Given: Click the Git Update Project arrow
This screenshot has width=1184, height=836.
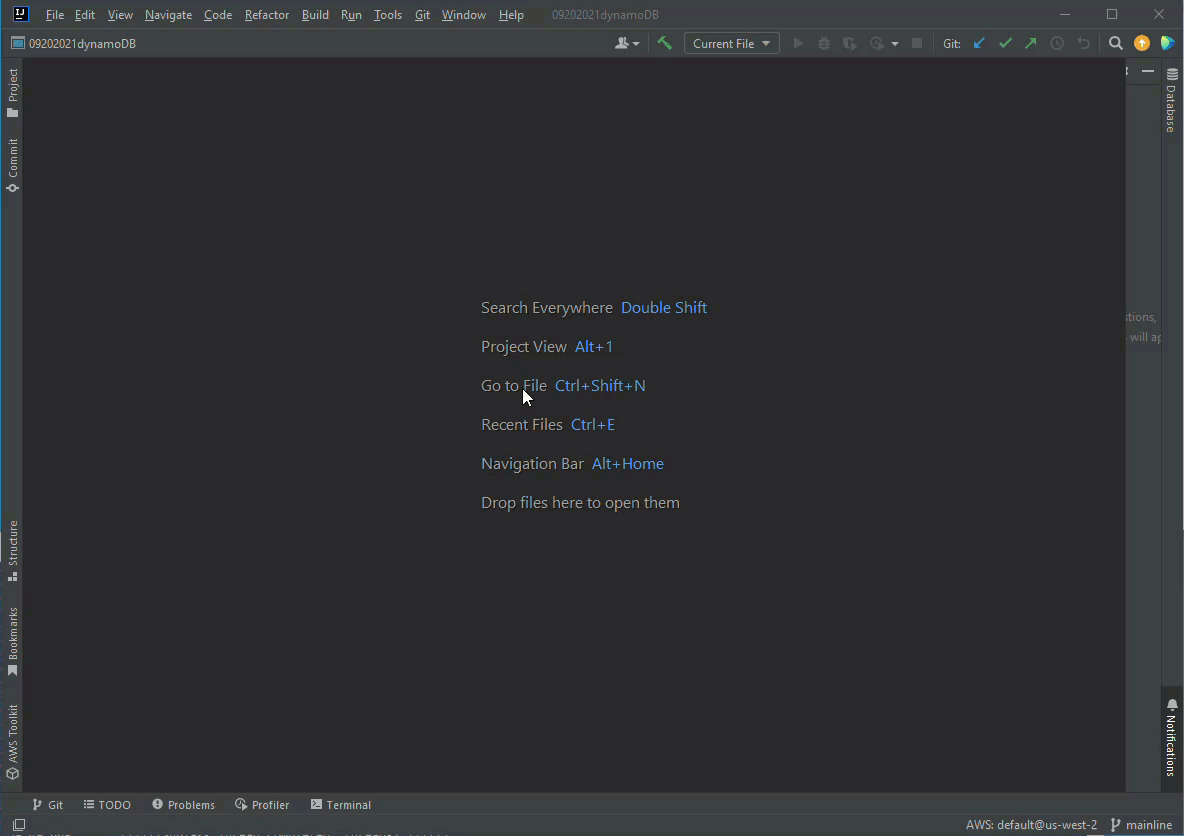Looking at the screenshot, I should coord(979,43).
